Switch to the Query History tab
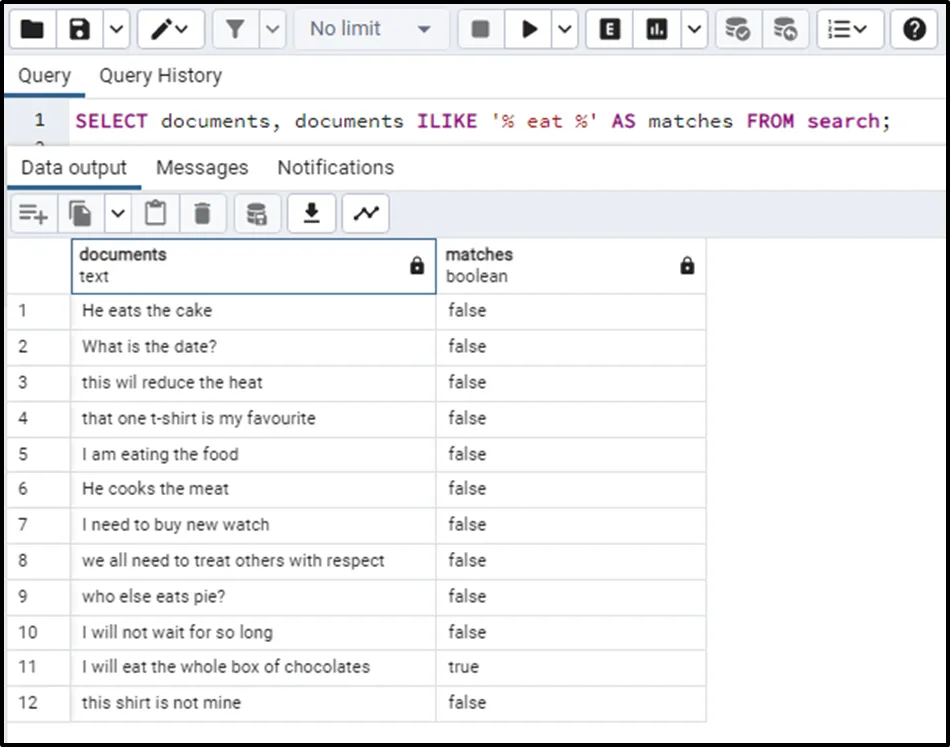The image size is (950, 747). click(x=160, y=76)
